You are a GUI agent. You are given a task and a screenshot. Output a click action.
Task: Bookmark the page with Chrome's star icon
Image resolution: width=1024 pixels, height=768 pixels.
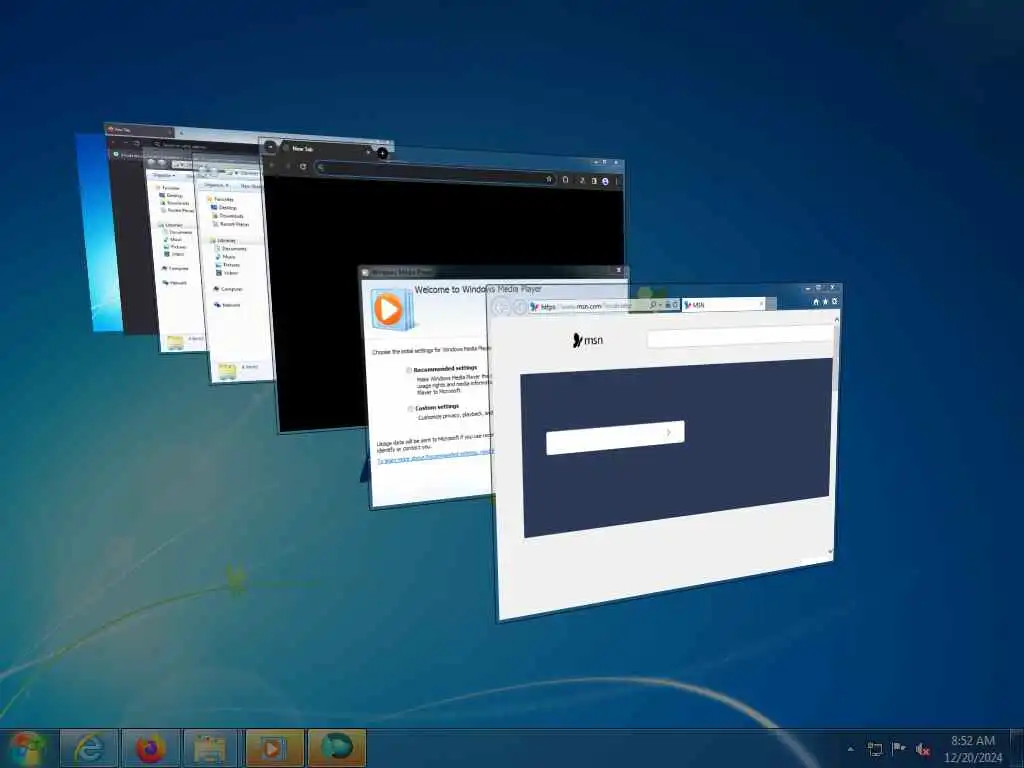[x=549, y=179]
